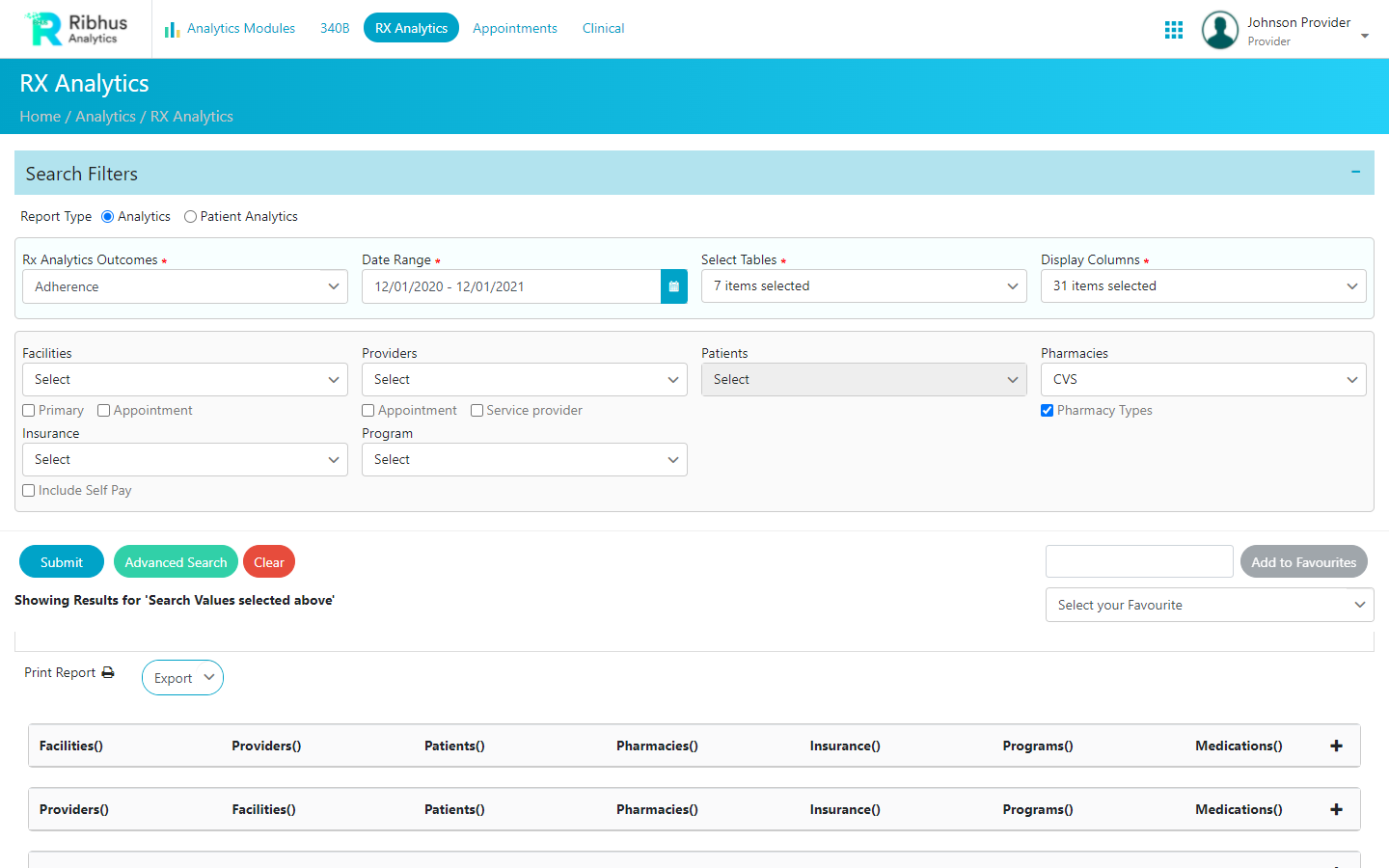Expand the Facilities row with plus icon
This screenshot has width=1389, height=868.
[1336, 746]
